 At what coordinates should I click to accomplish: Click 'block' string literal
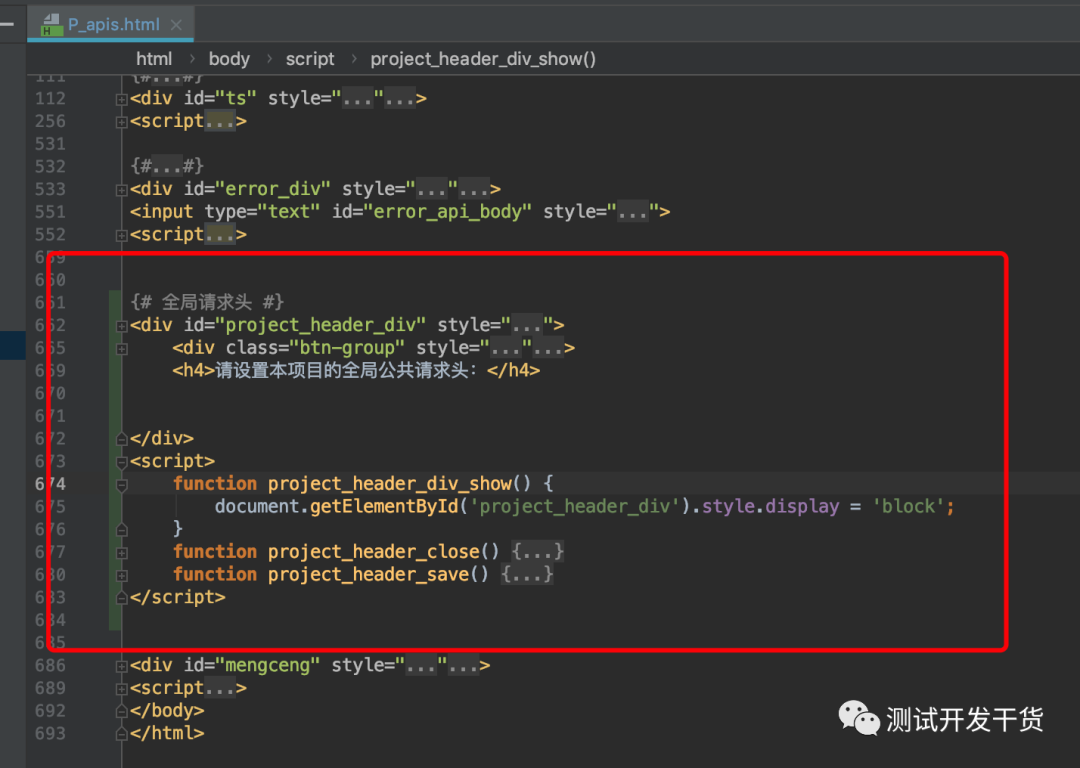(908, 506)
